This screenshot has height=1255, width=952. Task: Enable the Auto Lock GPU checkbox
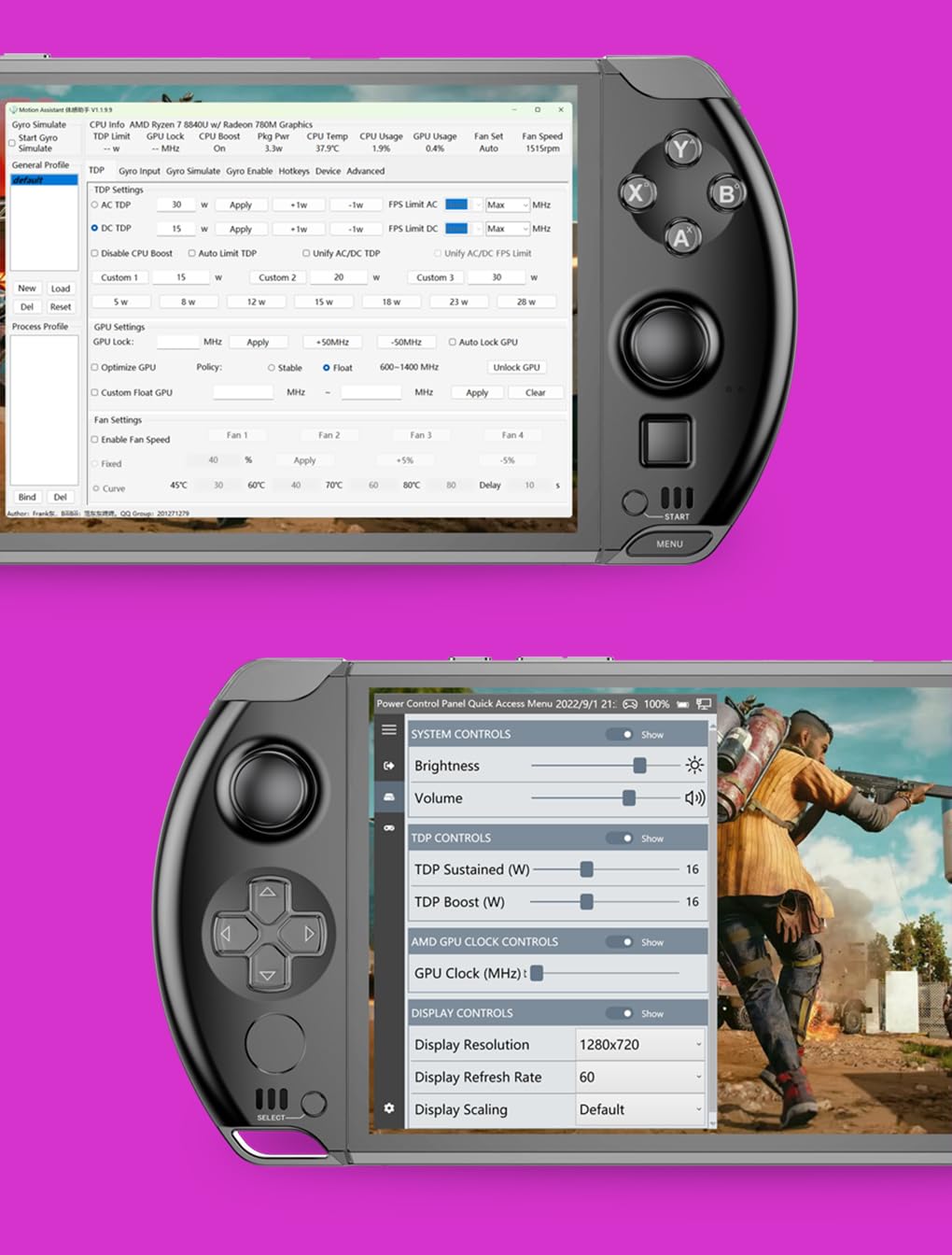point(452,342)
